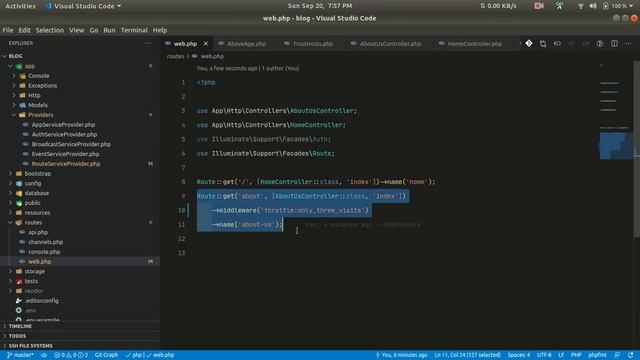Select web.php in the explorer tree
The width and height of the screenshot is (640, 360).
pos(40,262)
